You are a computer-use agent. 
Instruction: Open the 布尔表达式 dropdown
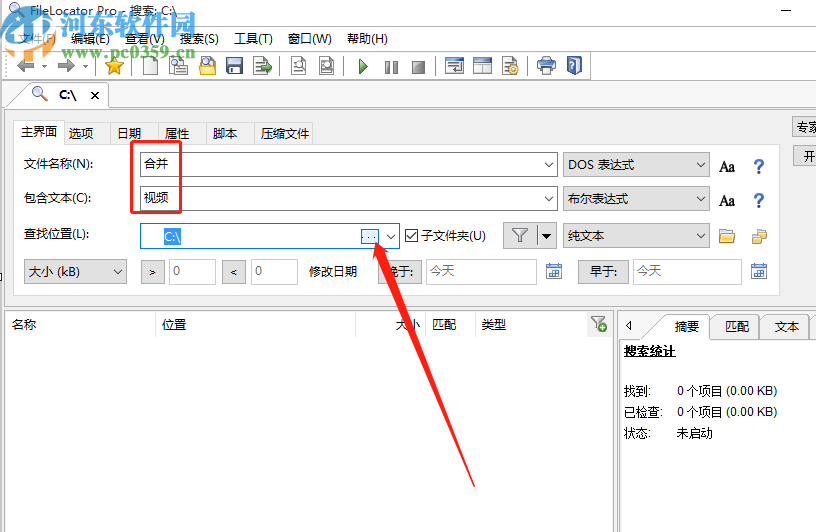[636, 198]
